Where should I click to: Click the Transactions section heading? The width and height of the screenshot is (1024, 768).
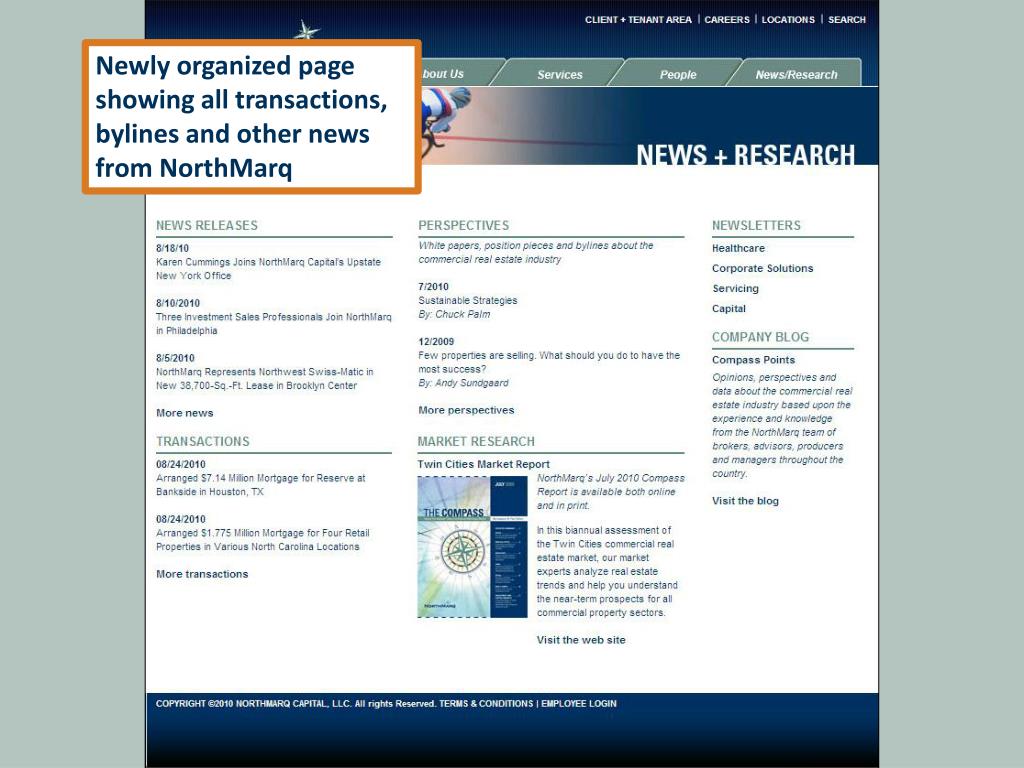(x=202, y=441)
